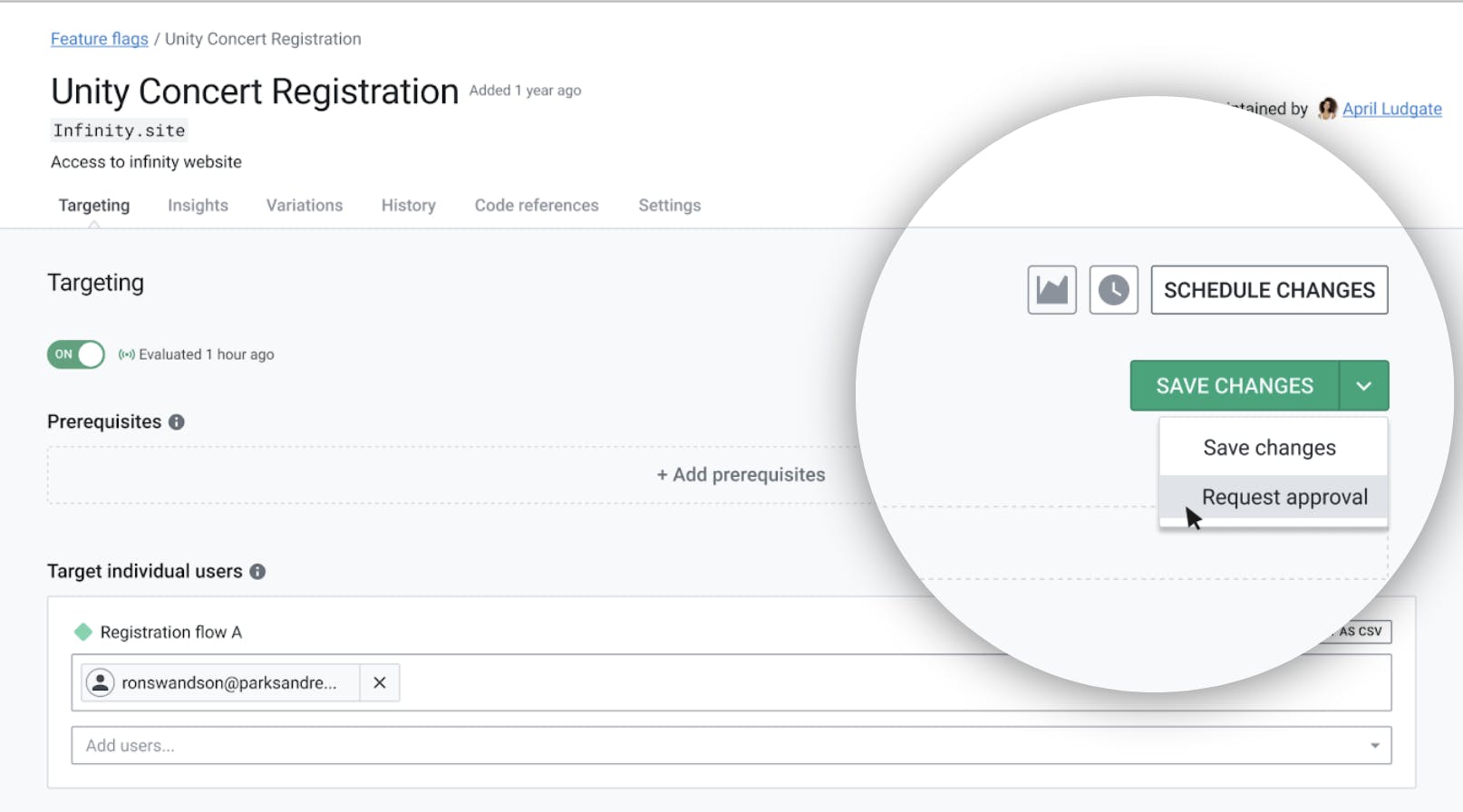View the History tab
1463x812 pixels.
point(409,206)
